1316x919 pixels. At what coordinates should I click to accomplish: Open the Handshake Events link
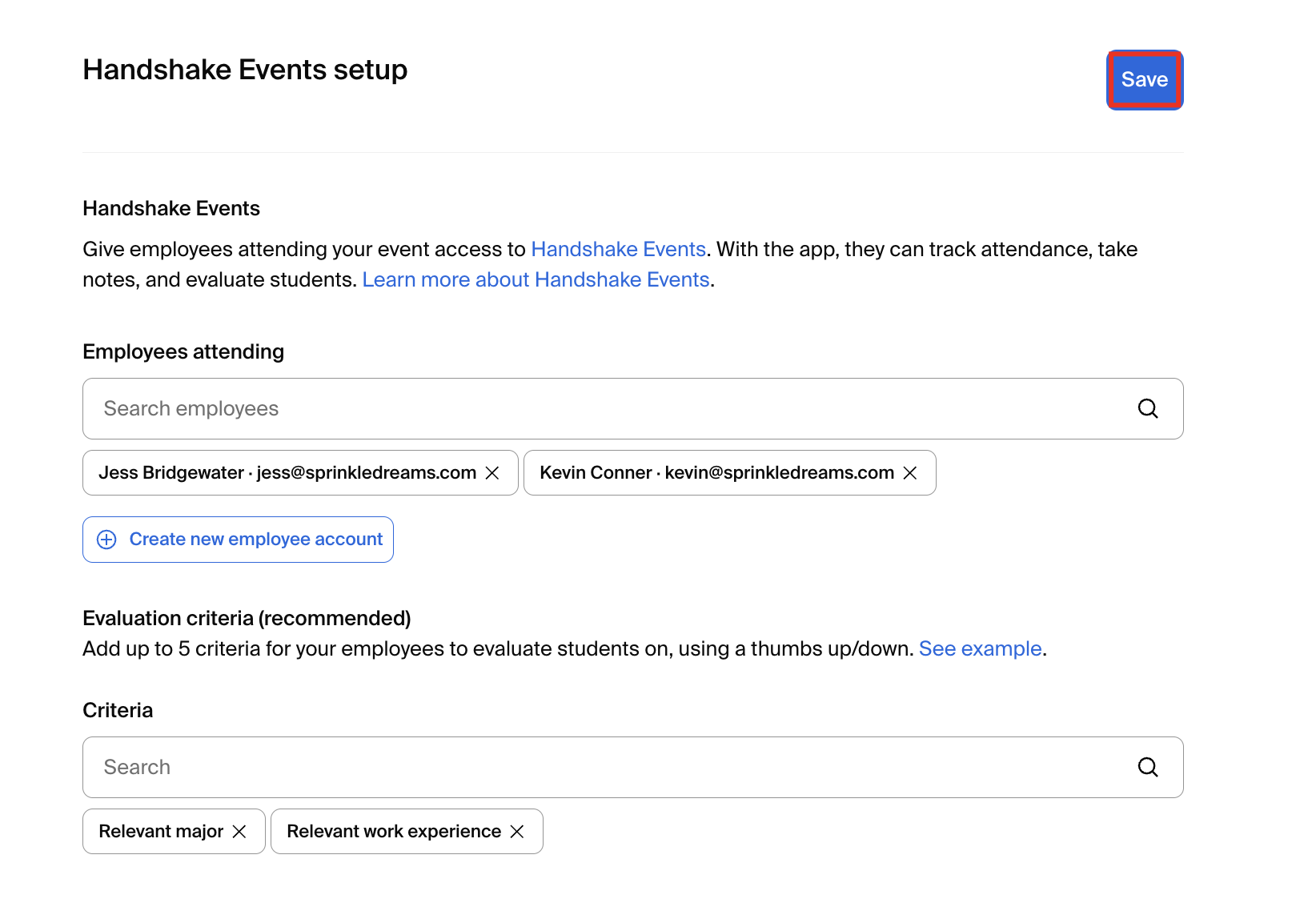[618, 249]
